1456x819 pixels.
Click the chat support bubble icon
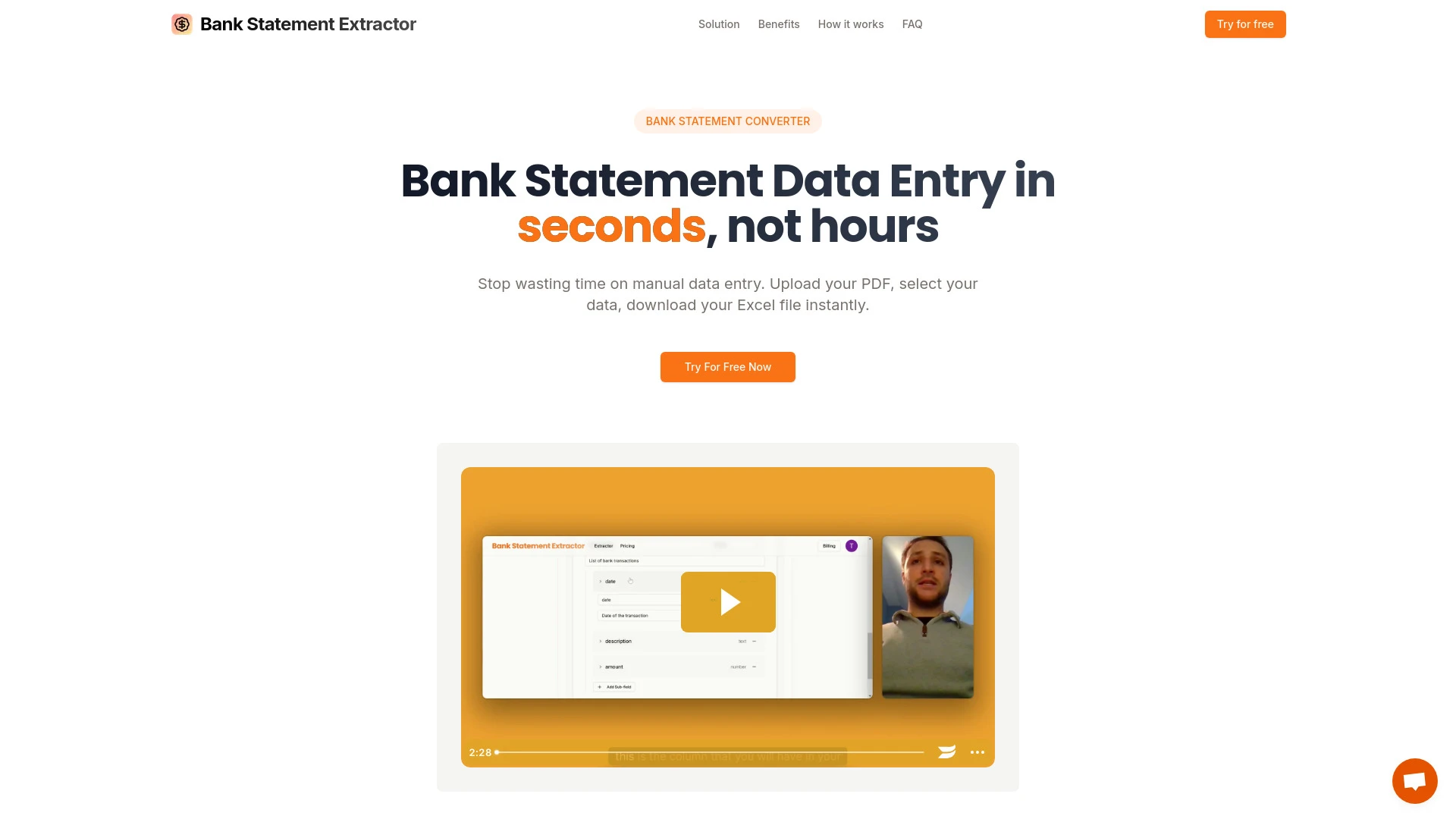(1415, 780)
